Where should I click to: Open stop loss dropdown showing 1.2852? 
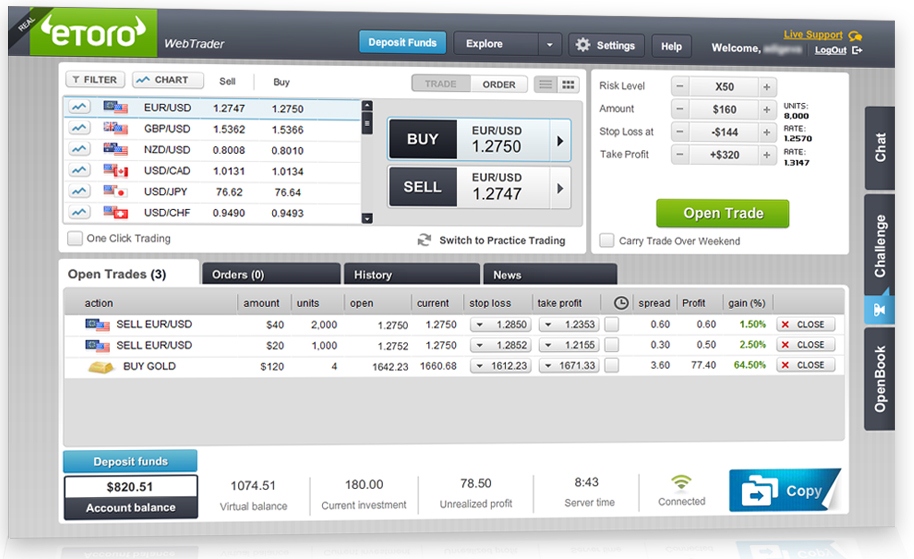(x=501, y=345)
